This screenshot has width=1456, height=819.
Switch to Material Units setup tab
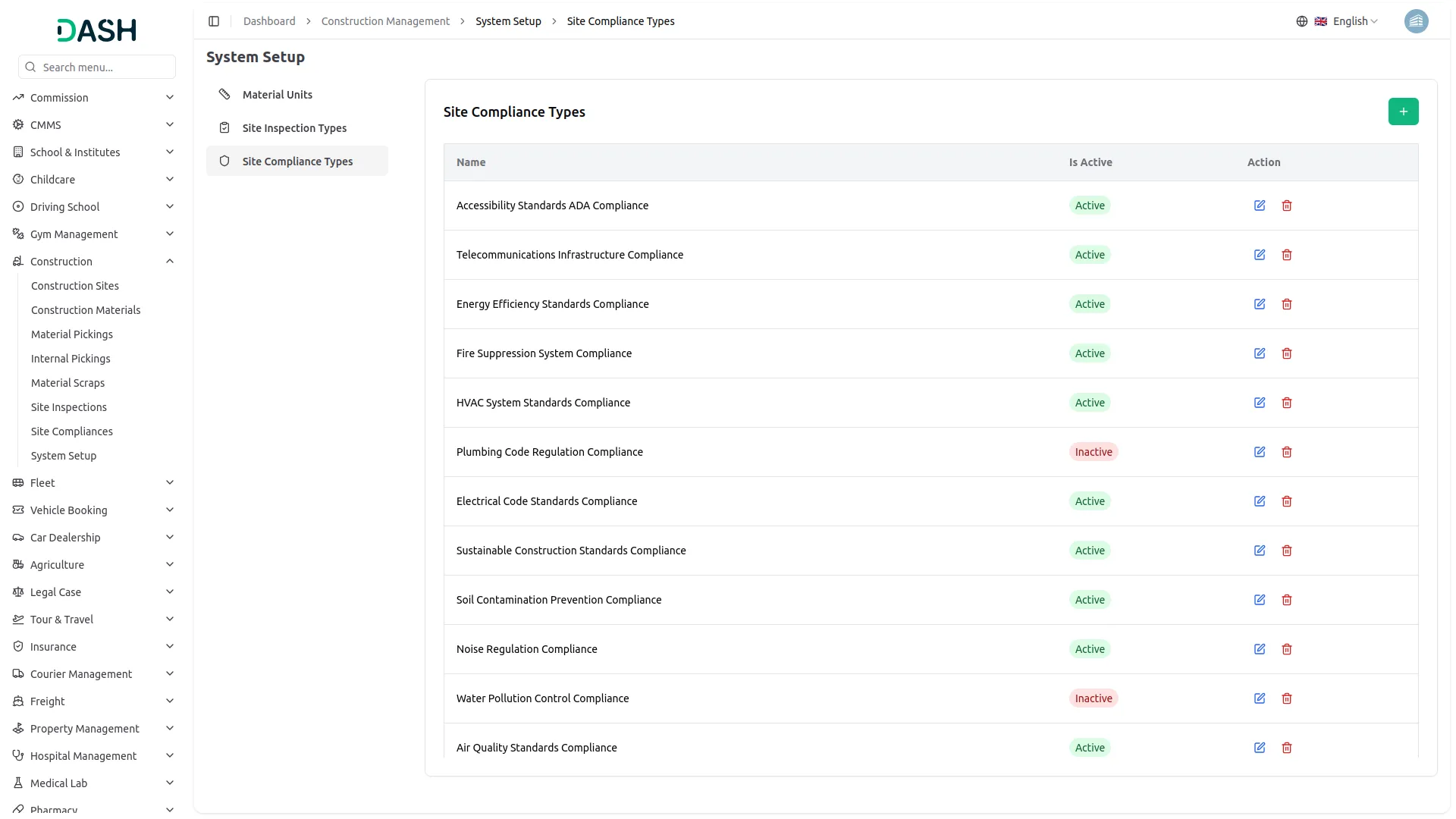pyautogui.click(x=278, y=95)
